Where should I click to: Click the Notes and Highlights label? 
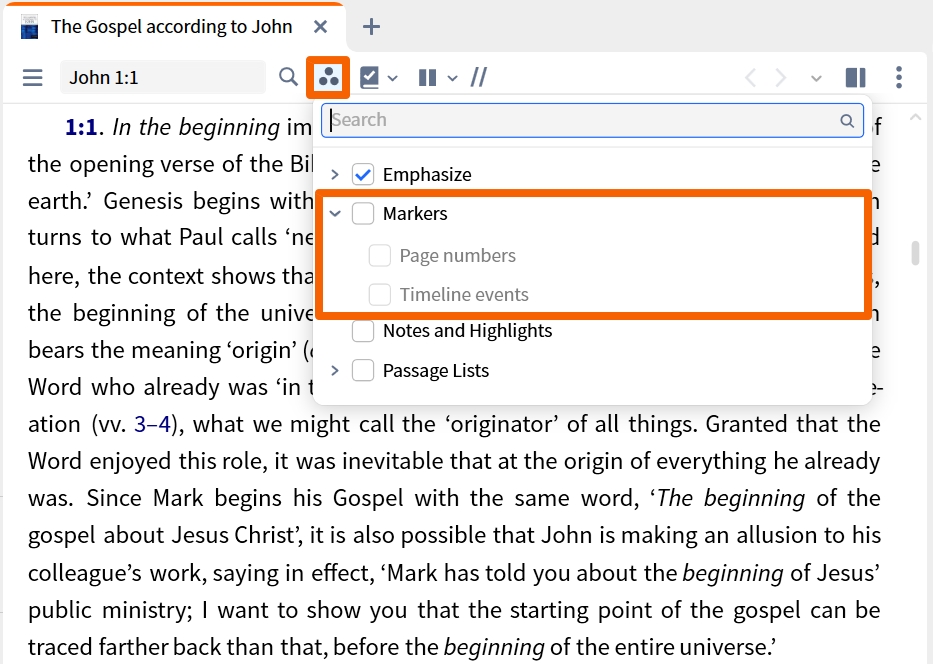coord(468,331)
